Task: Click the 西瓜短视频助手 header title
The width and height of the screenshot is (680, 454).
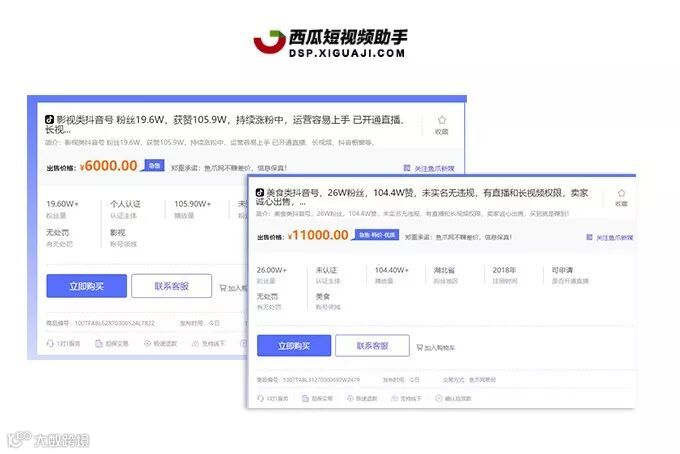Action: 348,37
